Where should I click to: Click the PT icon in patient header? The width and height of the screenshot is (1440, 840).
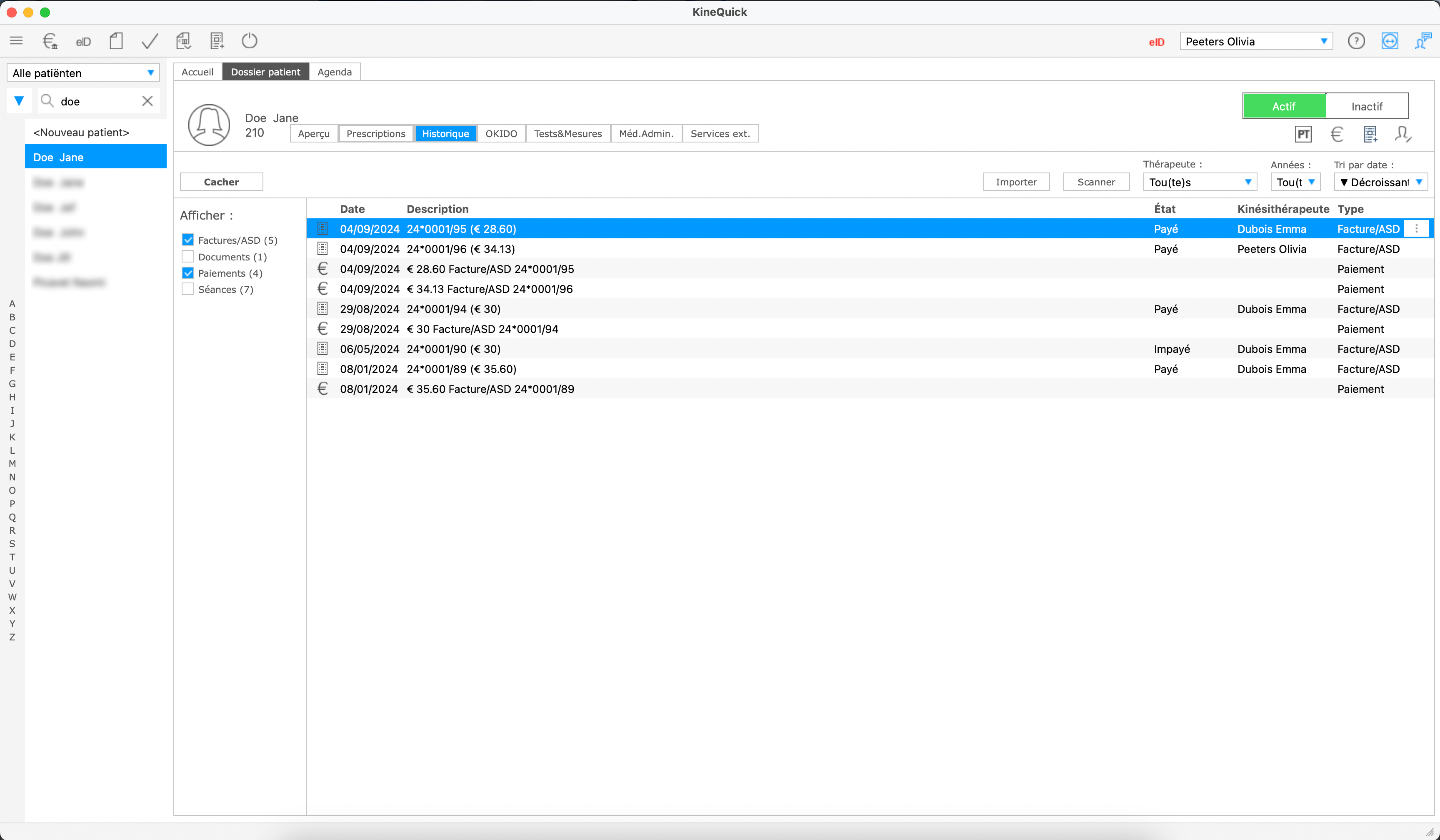pyautogui.click(x=1303, y=134)
